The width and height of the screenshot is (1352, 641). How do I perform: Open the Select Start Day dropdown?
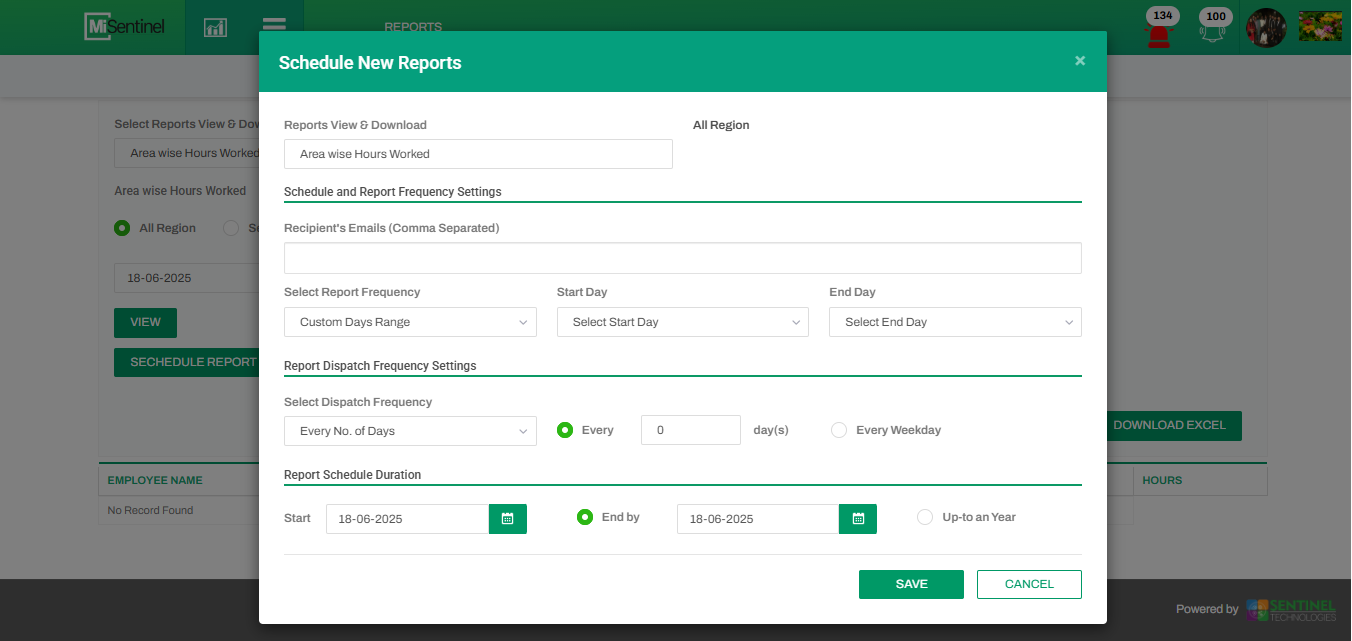(x=682, y=322)
